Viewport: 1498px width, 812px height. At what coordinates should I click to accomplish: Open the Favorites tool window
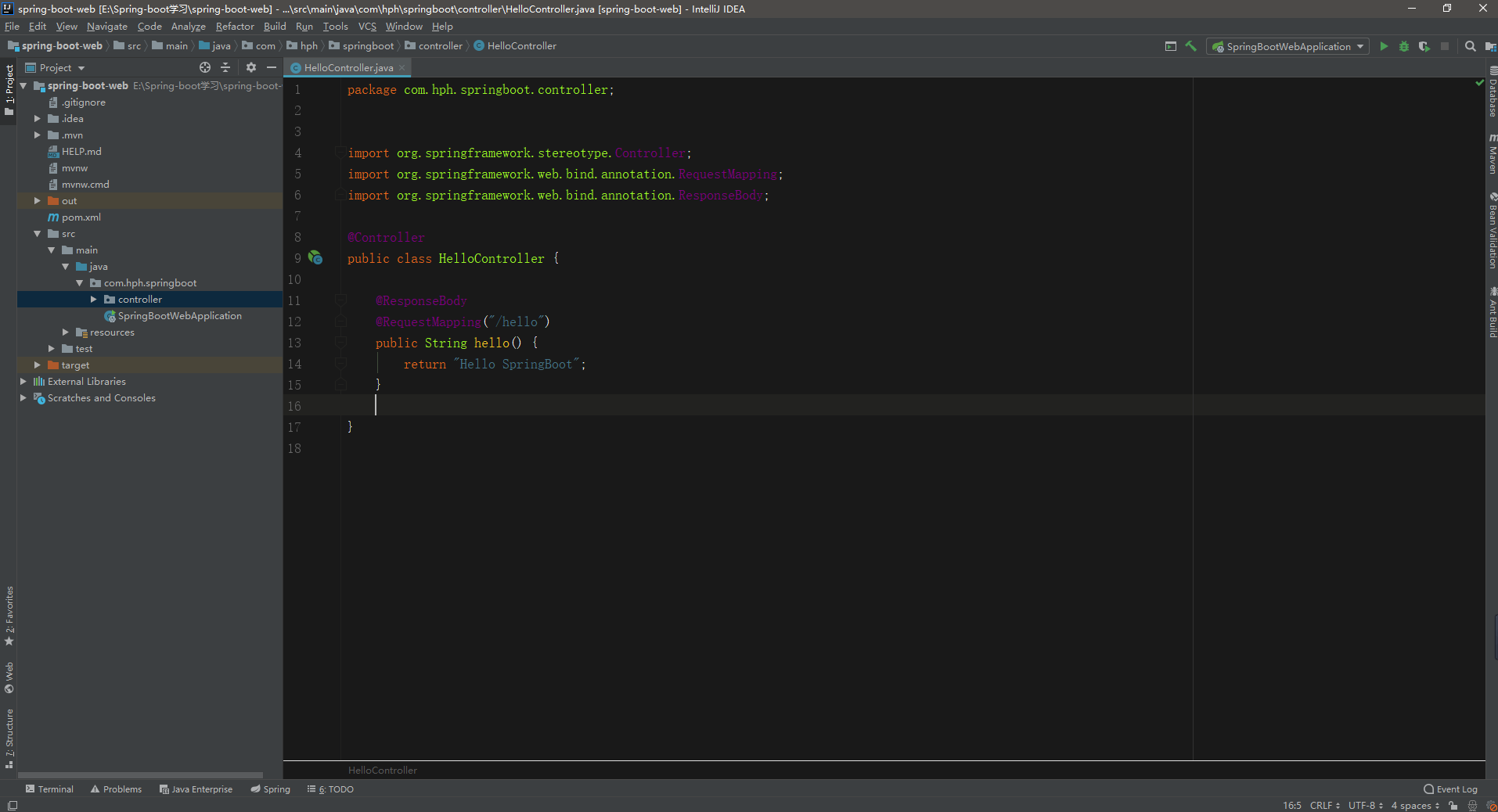click(x=9, y=616)
